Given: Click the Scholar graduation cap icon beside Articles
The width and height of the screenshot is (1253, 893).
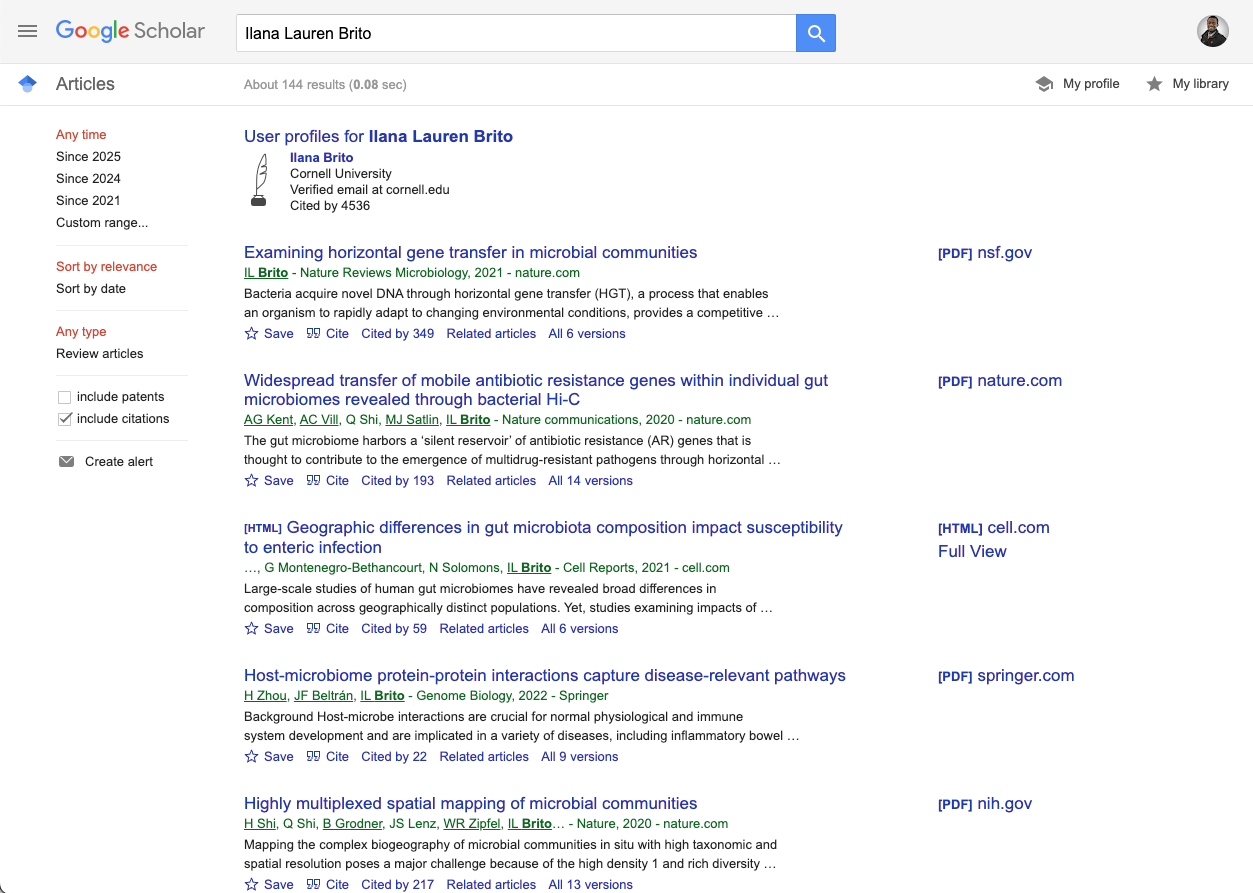Looking at the screenshot, I should tap(27, 84).
